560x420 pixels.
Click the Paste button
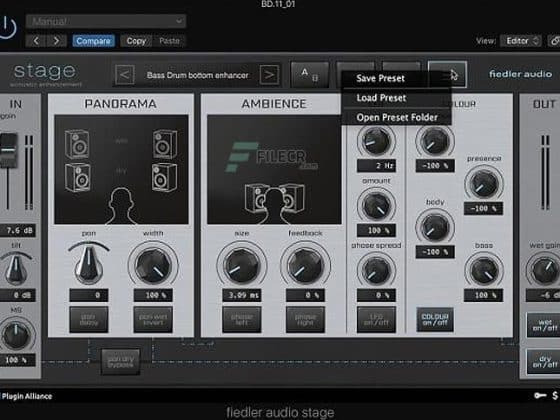coord(169,41)
